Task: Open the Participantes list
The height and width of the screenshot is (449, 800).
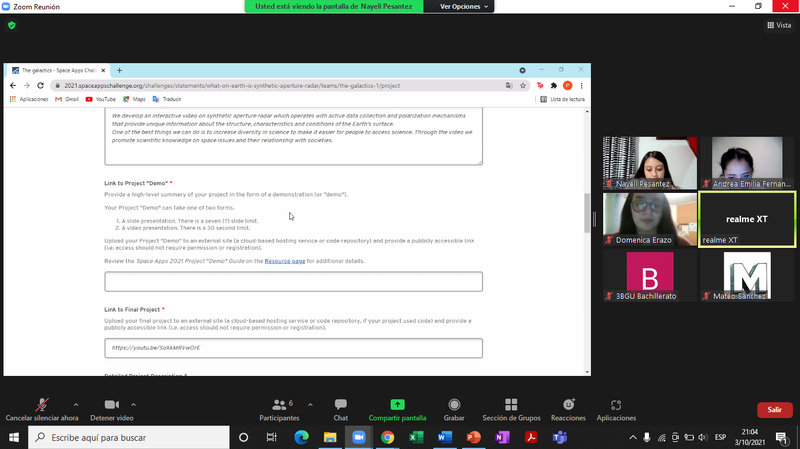Action: 279,406
